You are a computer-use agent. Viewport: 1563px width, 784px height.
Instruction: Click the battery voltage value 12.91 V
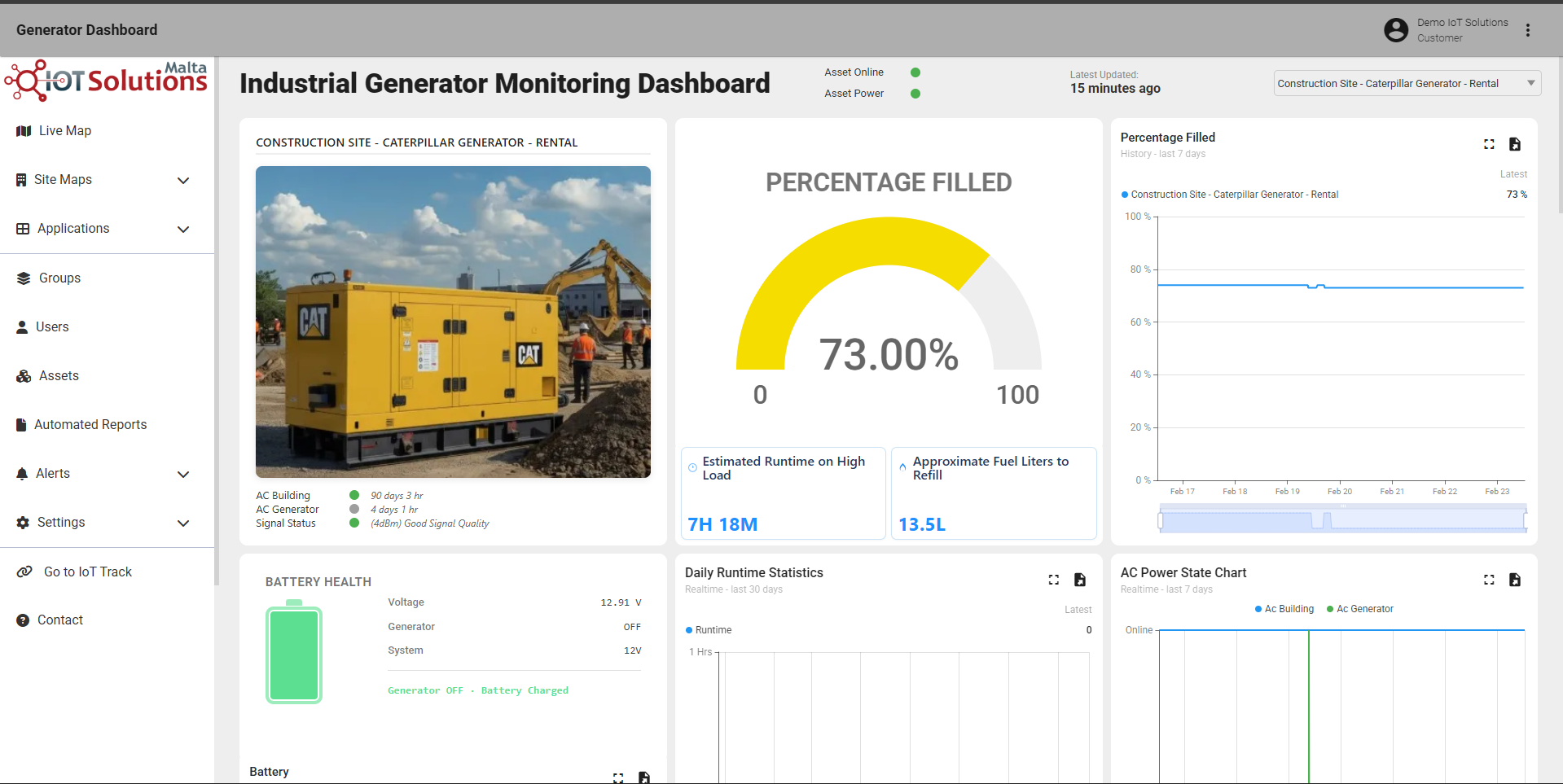tap(621, 602)
